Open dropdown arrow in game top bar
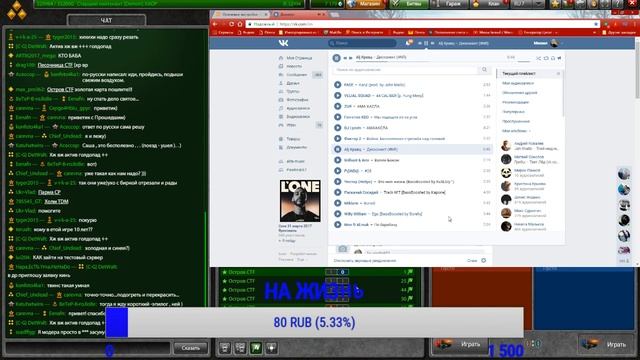 [539, 4]
